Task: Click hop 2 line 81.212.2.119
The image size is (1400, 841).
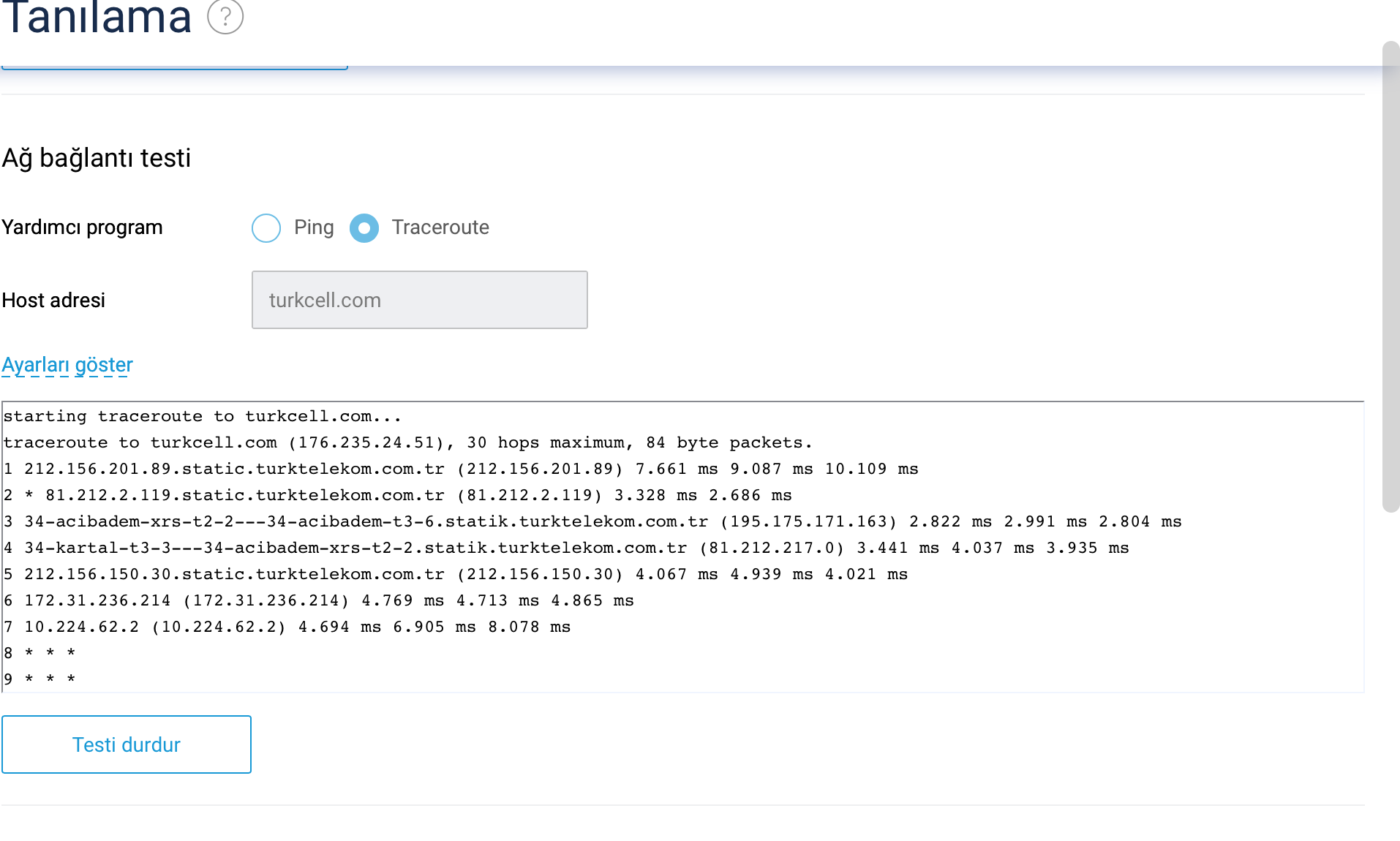Action: coord(398,495)
